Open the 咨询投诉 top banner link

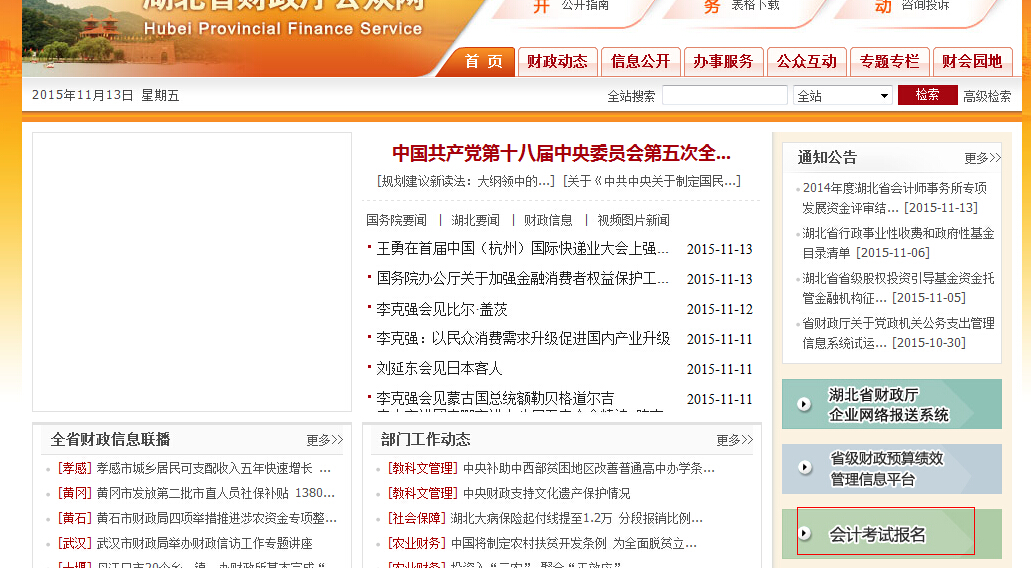pyautogui.click(x=925, y=5)
